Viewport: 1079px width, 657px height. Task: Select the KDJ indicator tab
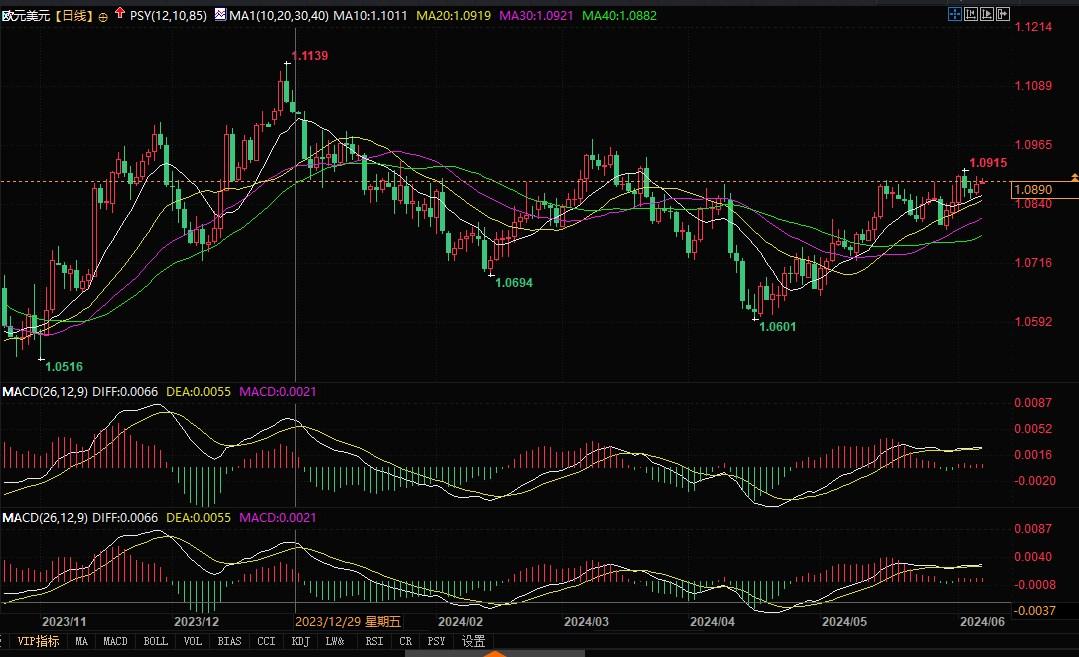(300, 641)
